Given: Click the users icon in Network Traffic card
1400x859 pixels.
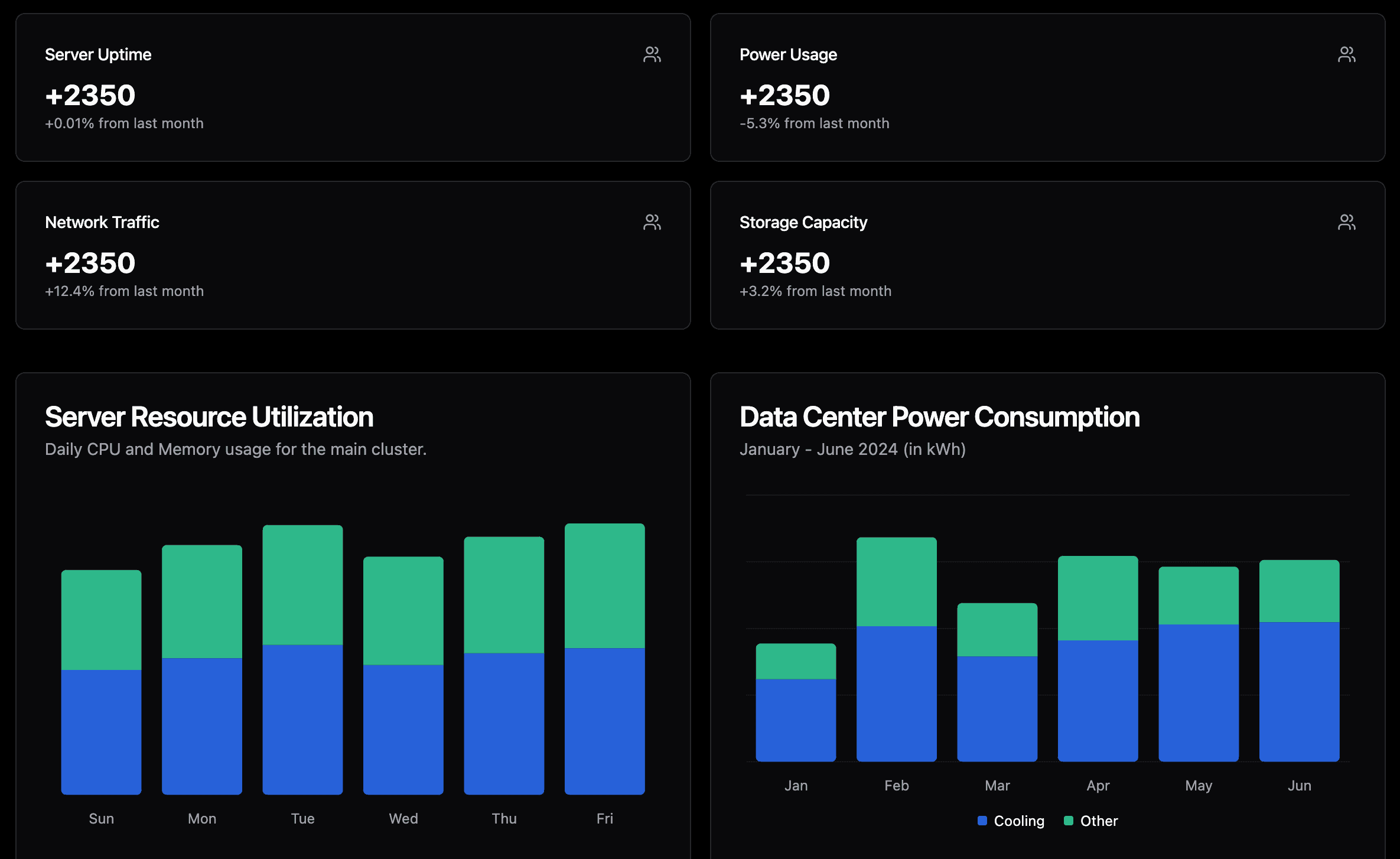Looking at the screenshot, I should click(x=652, y=222).
